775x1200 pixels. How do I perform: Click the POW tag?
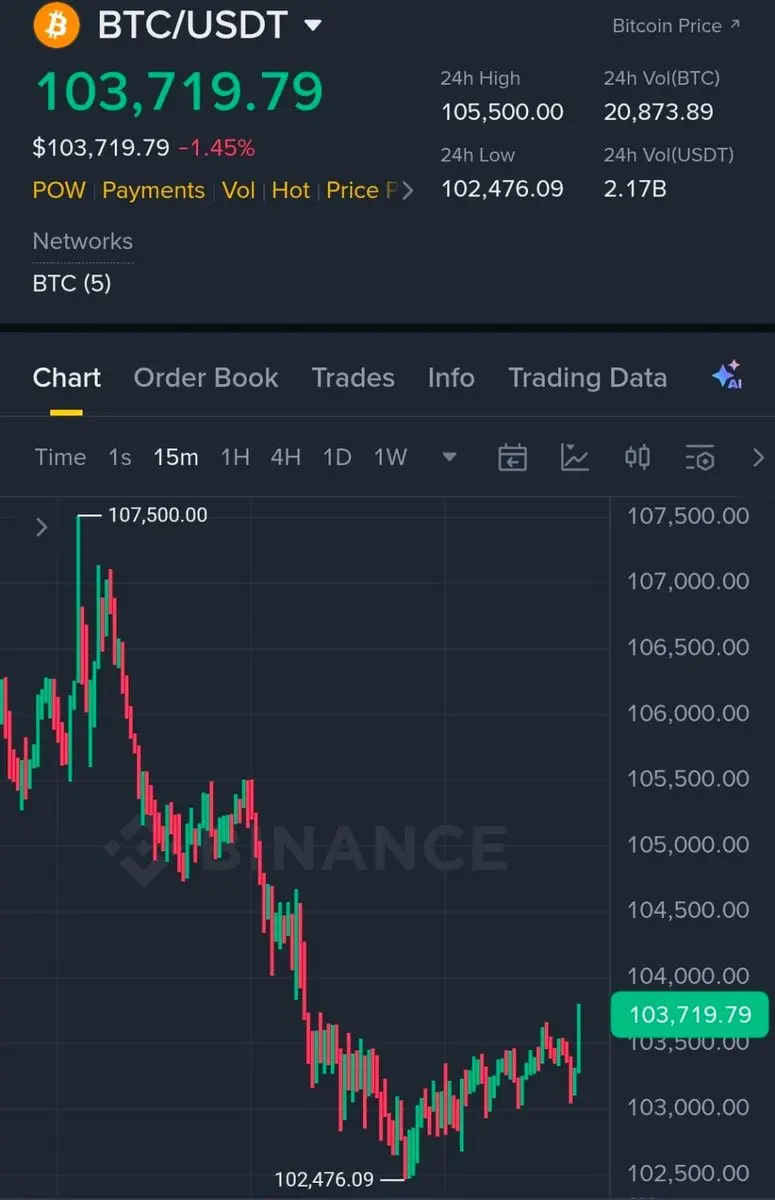(59, 190)
